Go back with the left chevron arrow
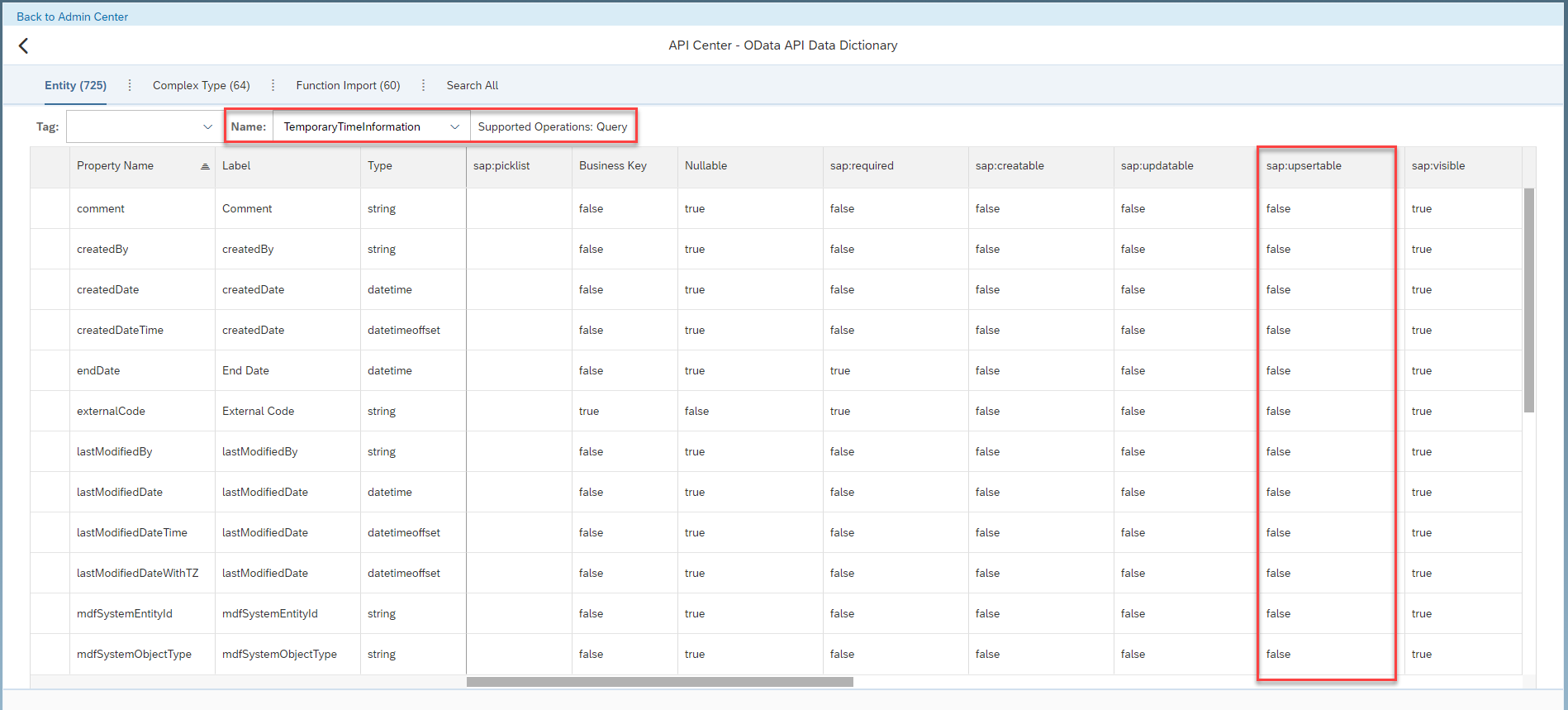Image resolution: width=1568 pixels, height=710 pixels. pyautogui.click(x=23, y=46)
